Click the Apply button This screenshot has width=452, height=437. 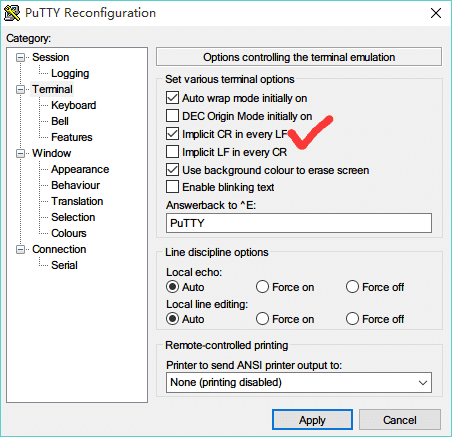(312, 420)
